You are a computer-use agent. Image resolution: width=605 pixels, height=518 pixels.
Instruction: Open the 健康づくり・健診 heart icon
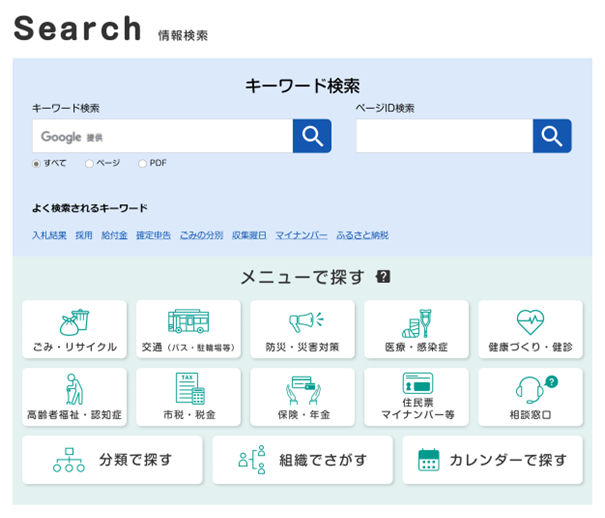click(x=530, y=322)
